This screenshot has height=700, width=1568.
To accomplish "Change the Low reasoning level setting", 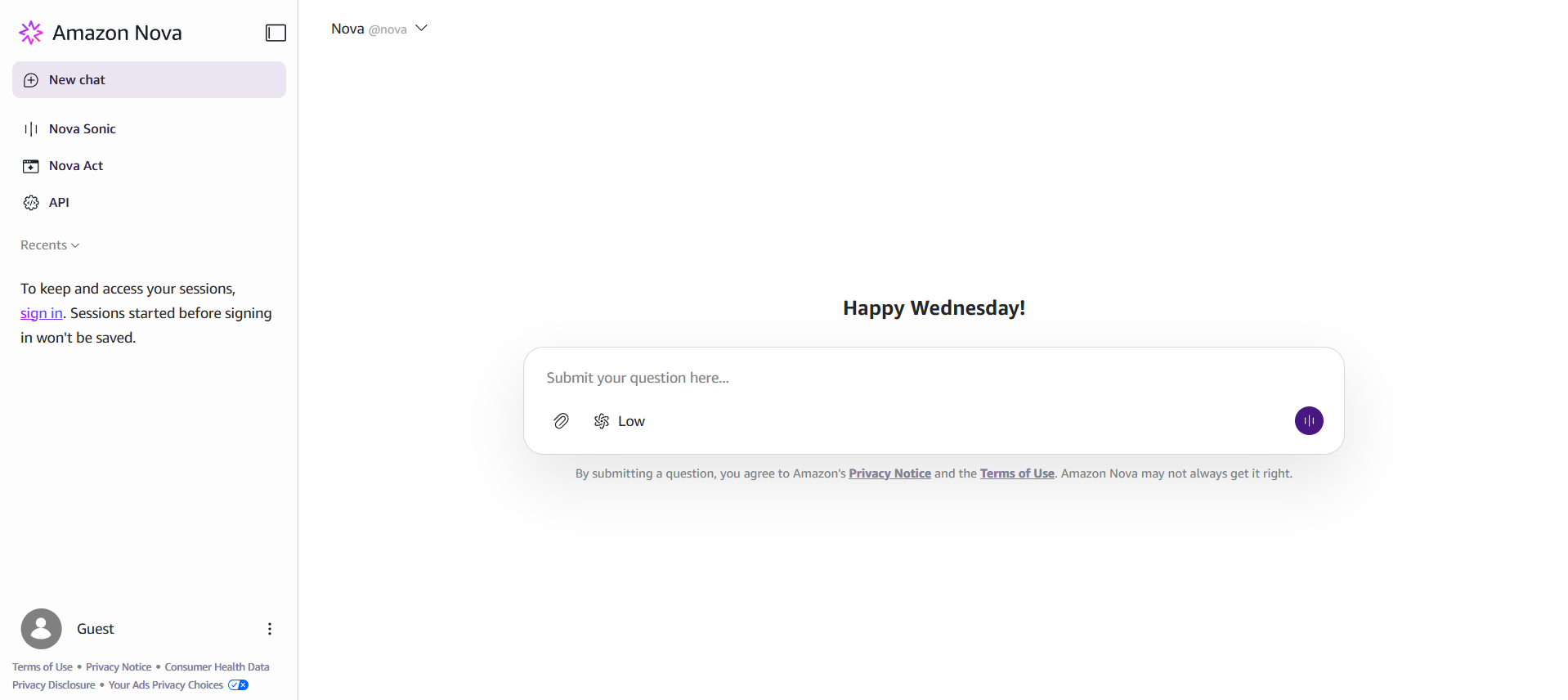I will coord(620,421).
